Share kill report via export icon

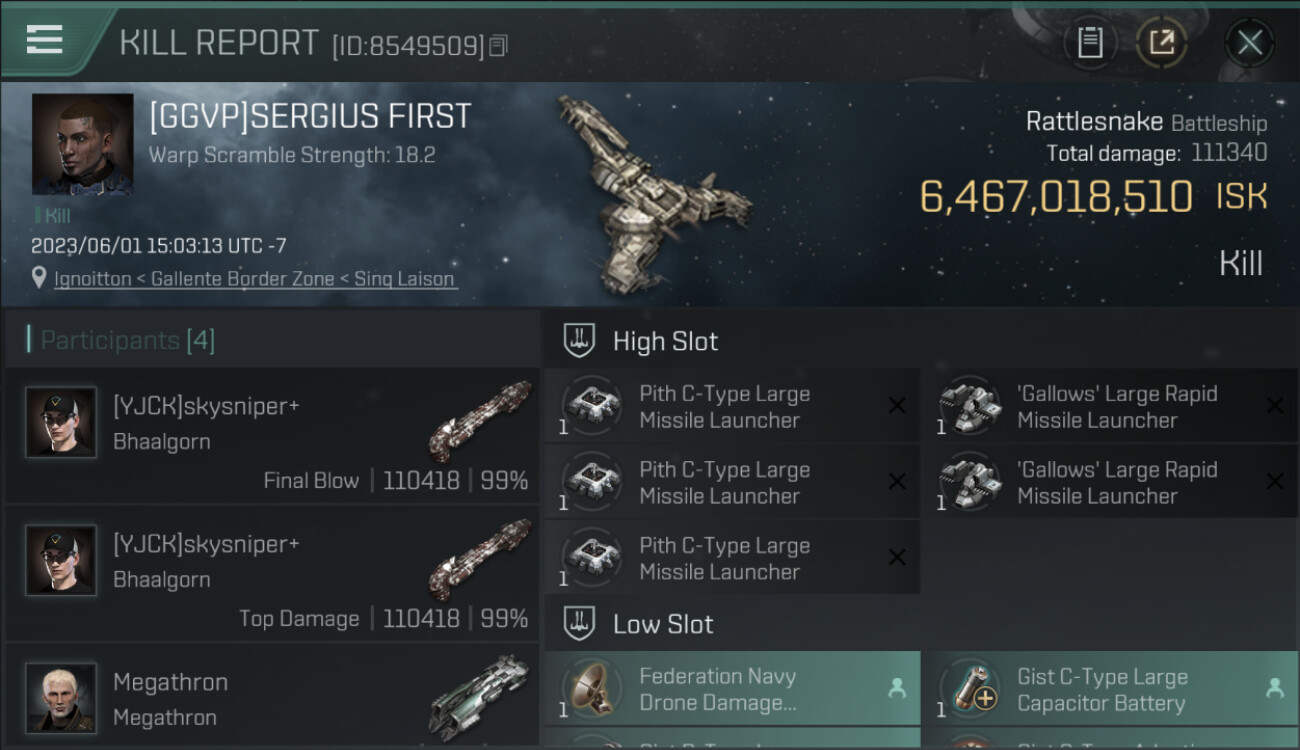point(1161,42)
